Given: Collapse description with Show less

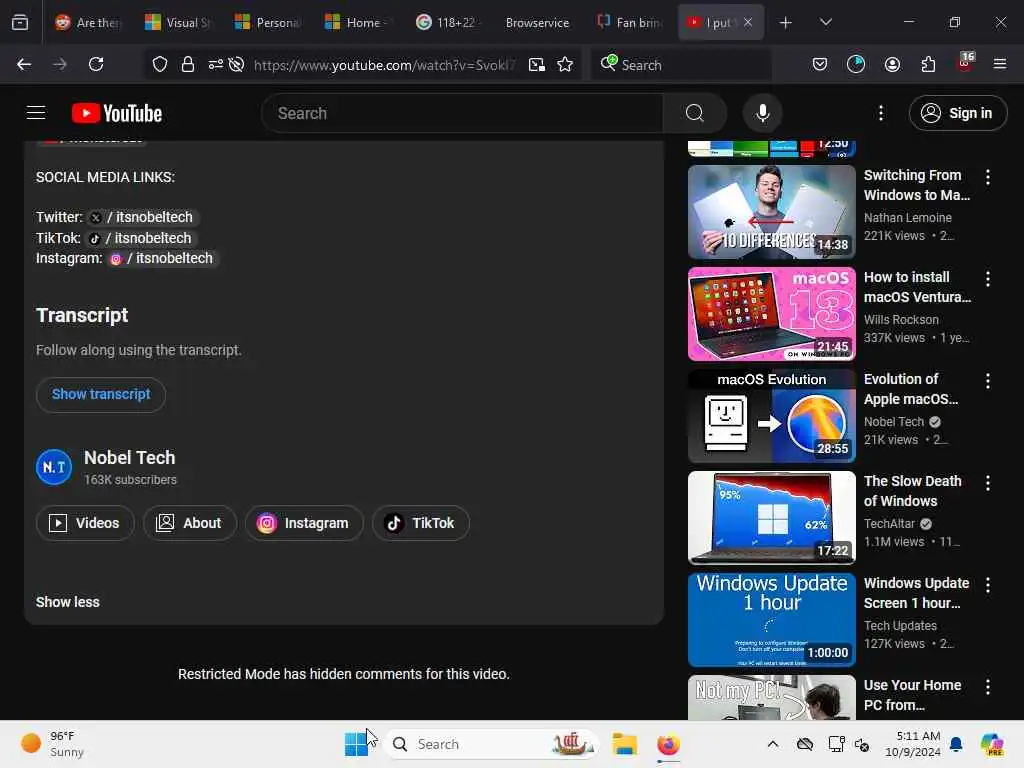Looking at the screenshot, I should pyautogui.click(x=67, y=602).
